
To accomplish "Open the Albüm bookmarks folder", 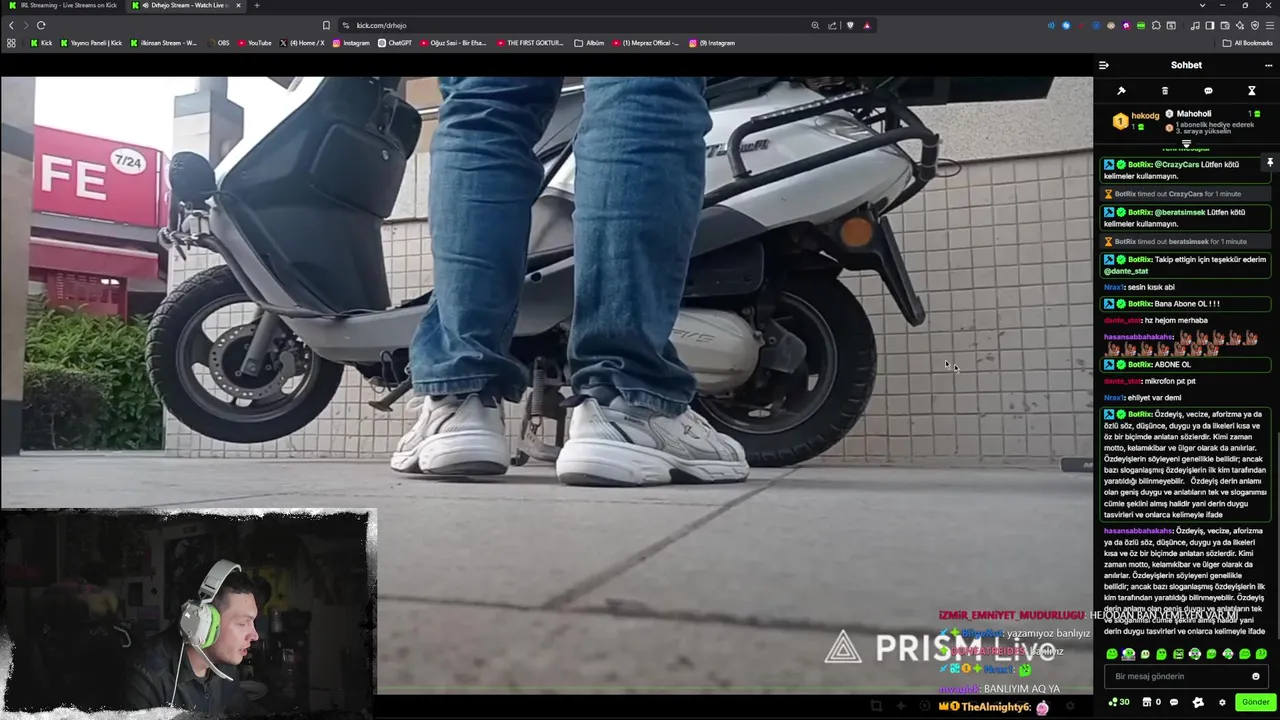I will coord(589,43).
